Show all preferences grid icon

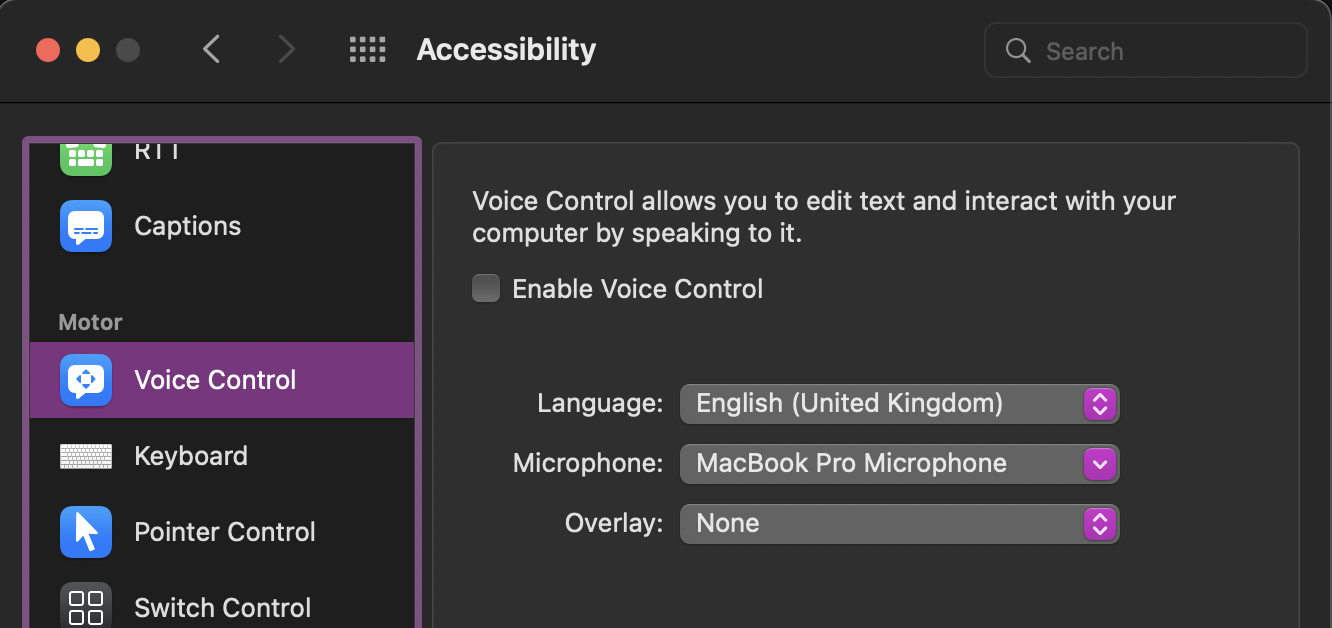point(367,50)
